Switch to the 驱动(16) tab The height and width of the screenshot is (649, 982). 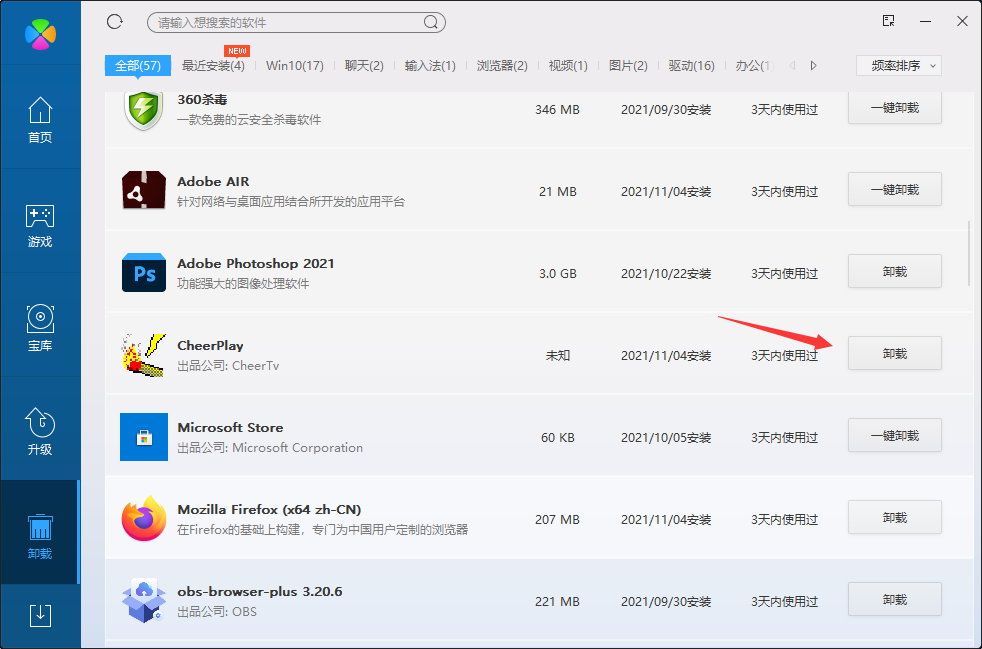click(x=691, y=65)
